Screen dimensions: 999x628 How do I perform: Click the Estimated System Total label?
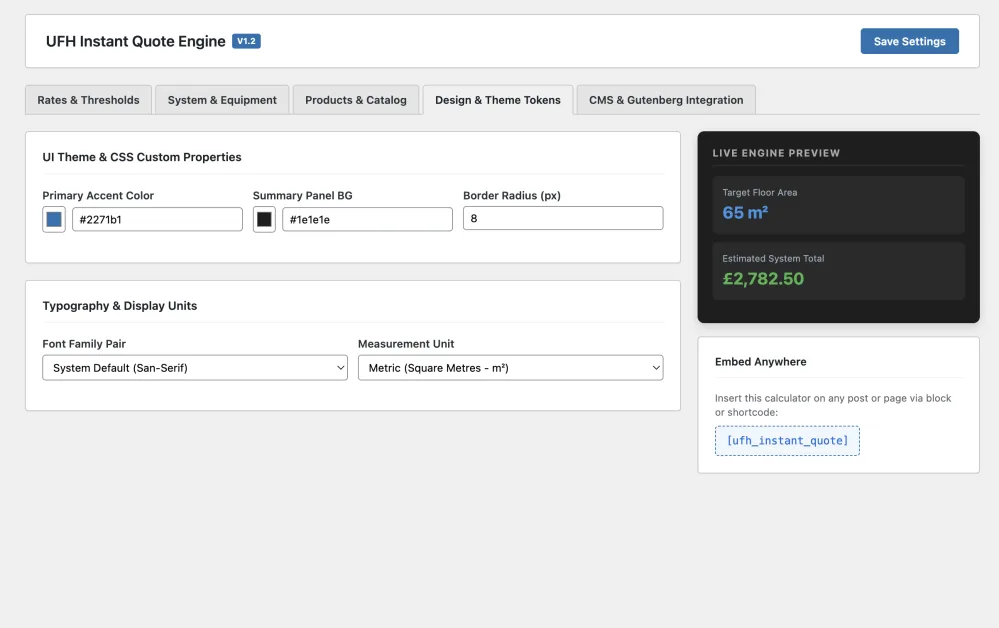[x=773, y=259]
